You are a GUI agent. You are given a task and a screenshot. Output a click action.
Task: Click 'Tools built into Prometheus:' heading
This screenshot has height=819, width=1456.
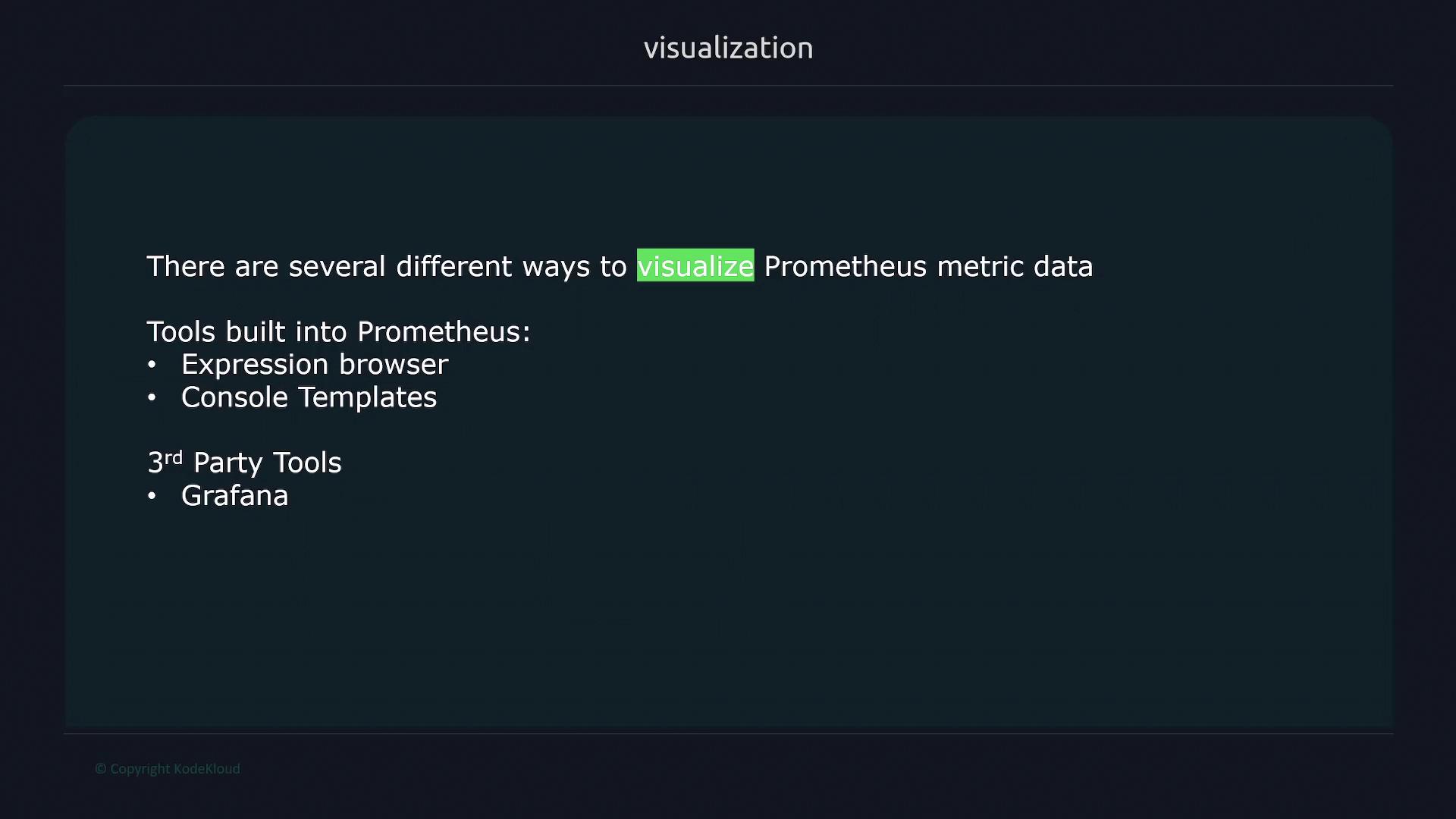tap(338, 332)
